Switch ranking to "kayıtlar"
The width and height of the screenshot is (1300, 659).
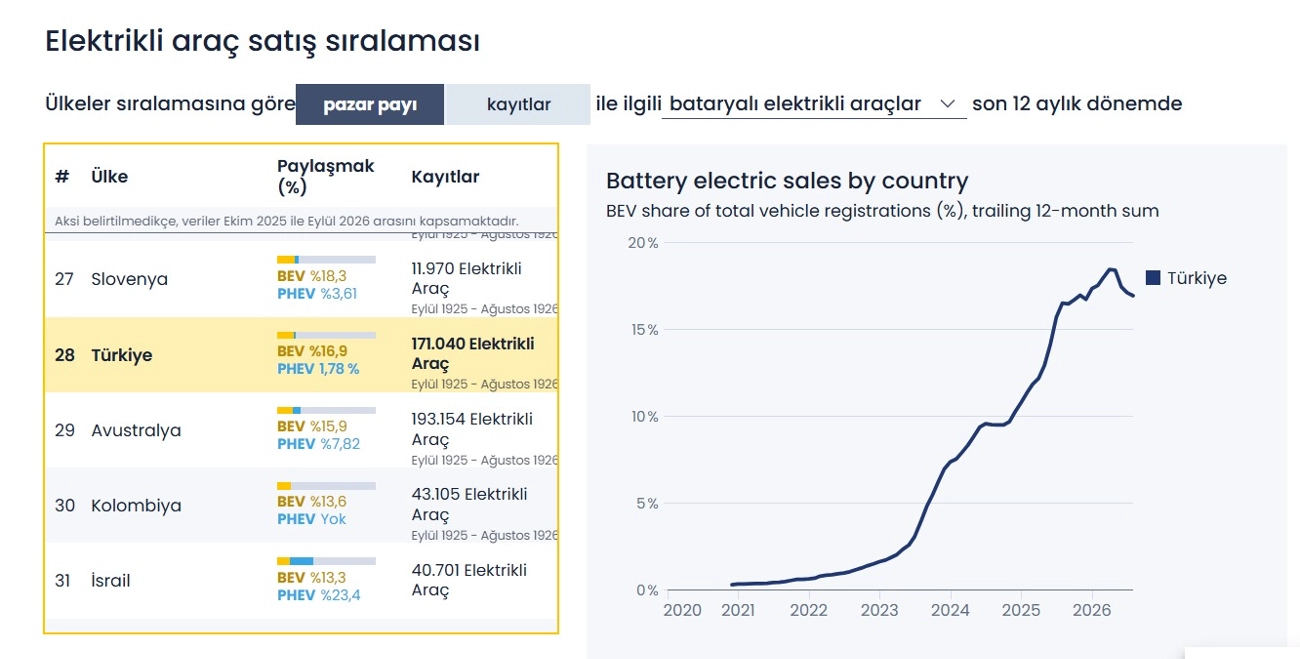pos(518,104)
